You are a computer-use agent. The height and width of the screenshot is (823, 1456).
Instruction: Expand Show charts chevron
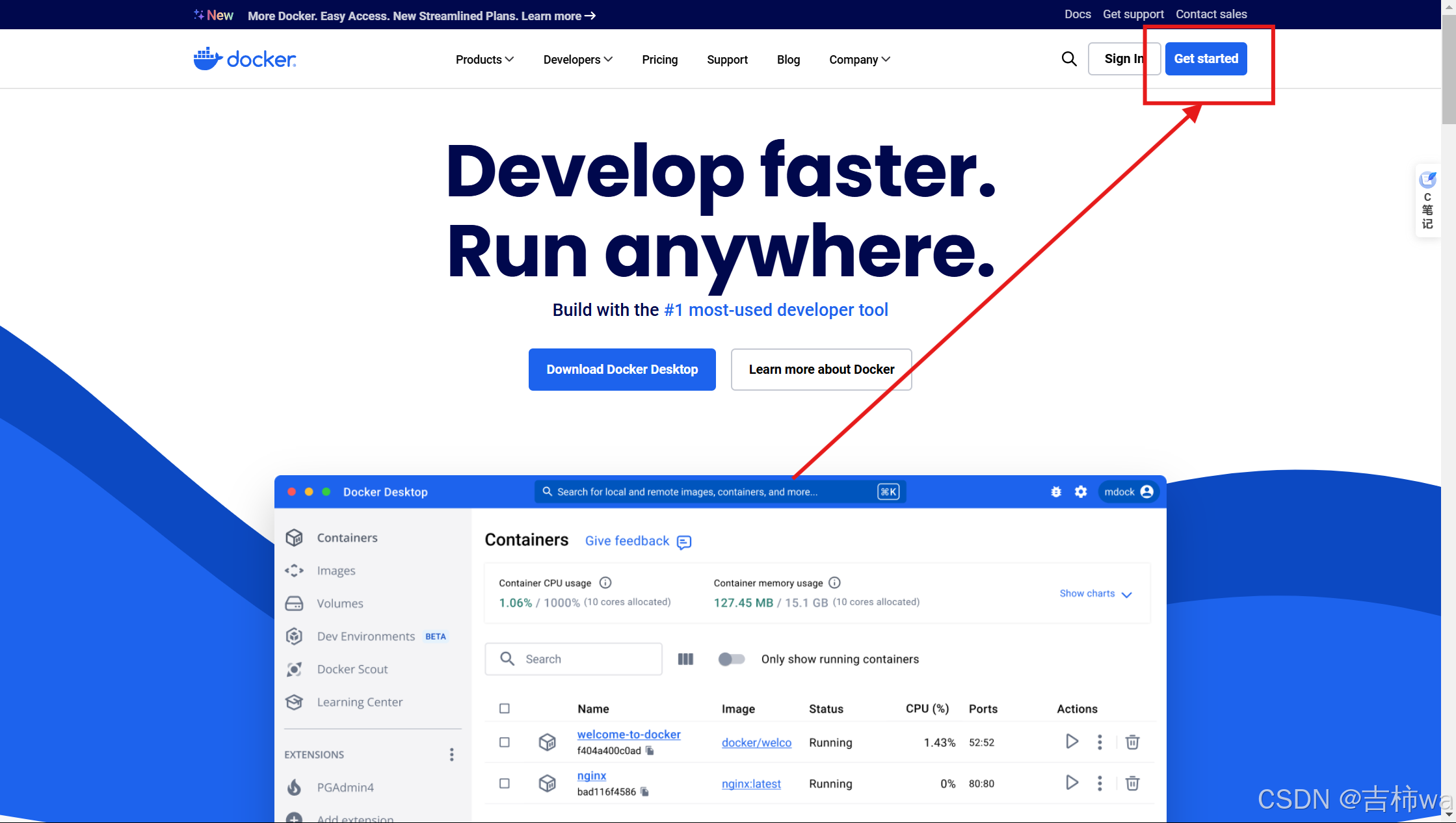pos(1126,594)
